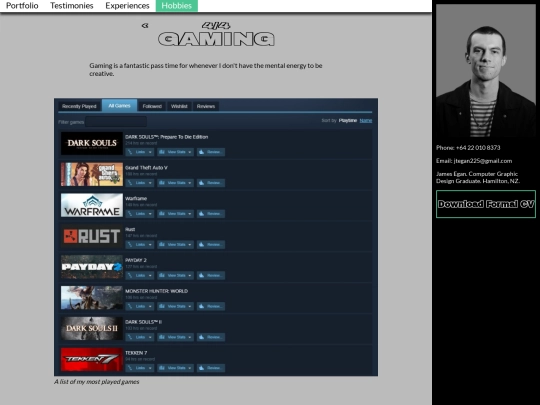The height and width of the screenshot is (405, 540).
Task: Open the Testimonies navigation item
Action: tap(72, 6)
